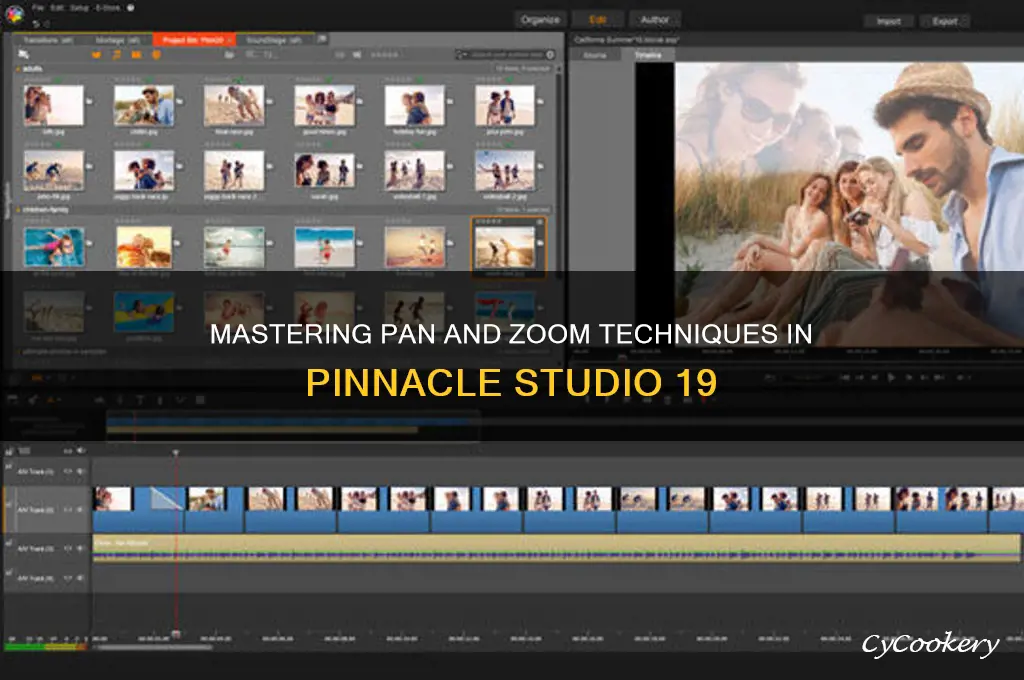Viewport: 1024px width, 680px height.
Task: Toggle lock on A/V Track (1)
Action: point(67,471)
